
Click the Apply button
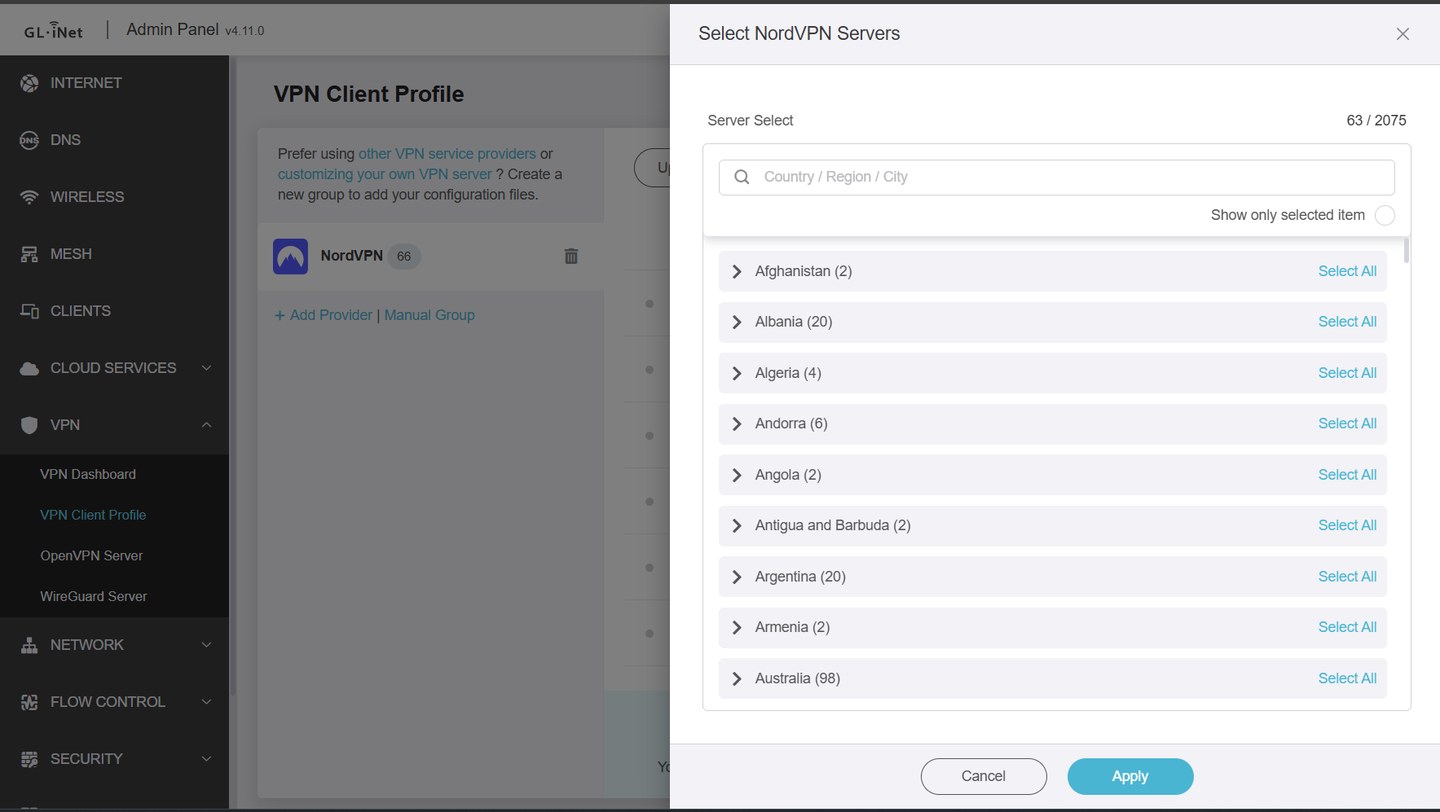tap(1130, 776)
